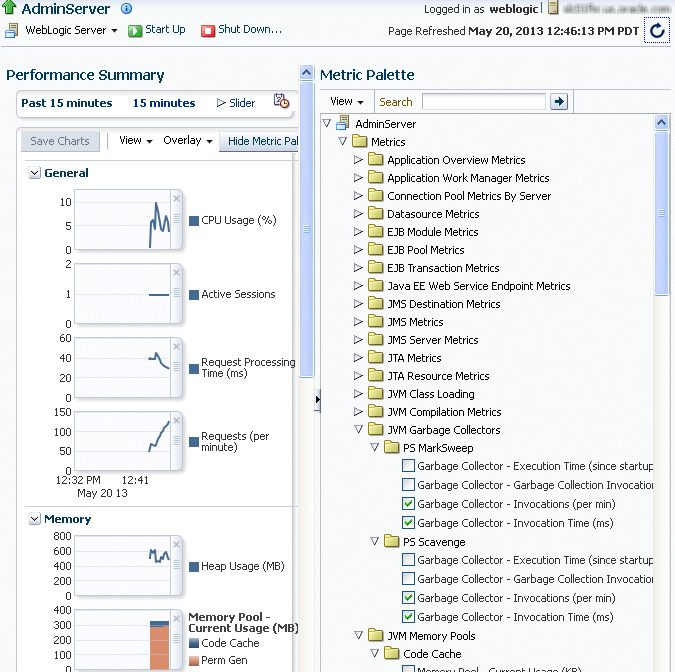Collapse the JVM Garbage Collectors node

[359, 429]
